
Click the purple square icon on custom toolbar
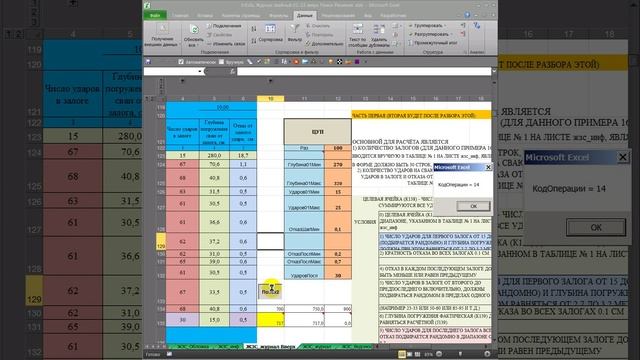pyautogui.click(x=357, y=62)
